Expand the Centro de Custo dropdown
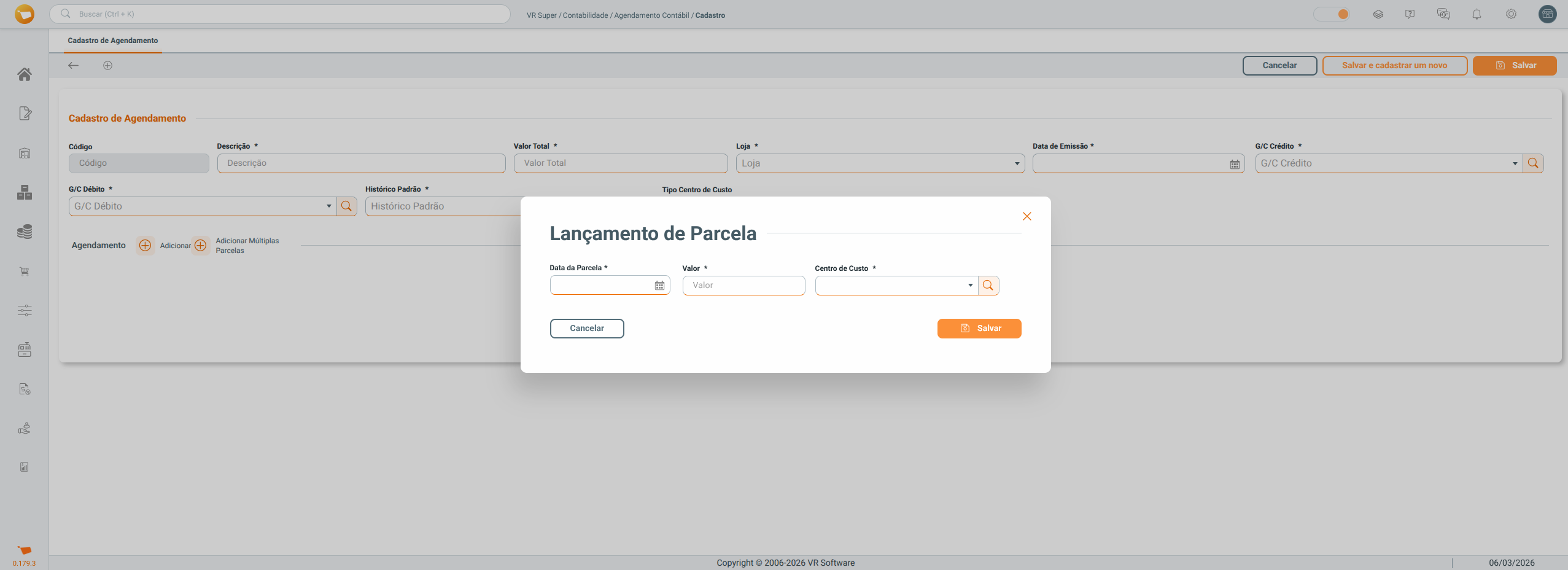Viewport: 1568px width, 570px height. (970, 286)
